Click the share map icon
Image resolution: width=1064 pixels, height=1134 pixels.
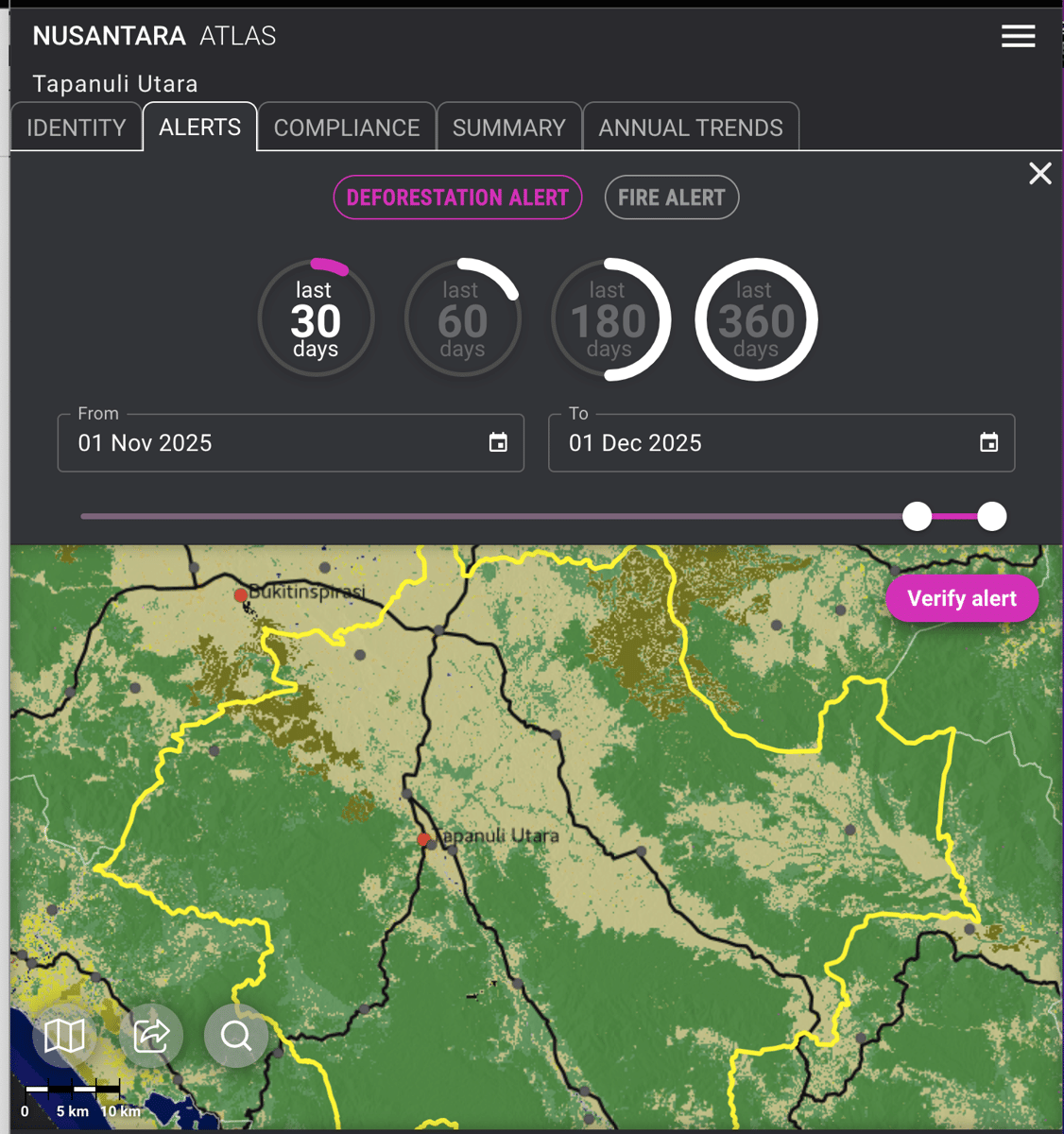click(x=149, y=1036)
